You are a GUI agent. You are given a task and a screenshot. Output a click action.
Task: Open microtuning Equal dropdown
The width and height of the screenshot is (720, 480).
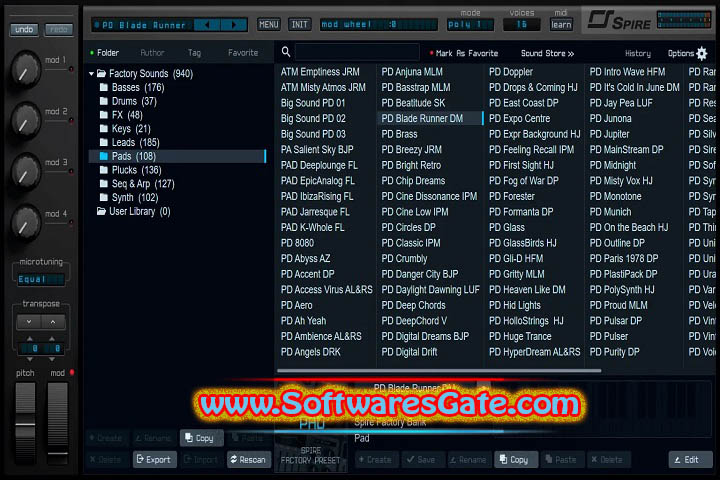(40, 279)
